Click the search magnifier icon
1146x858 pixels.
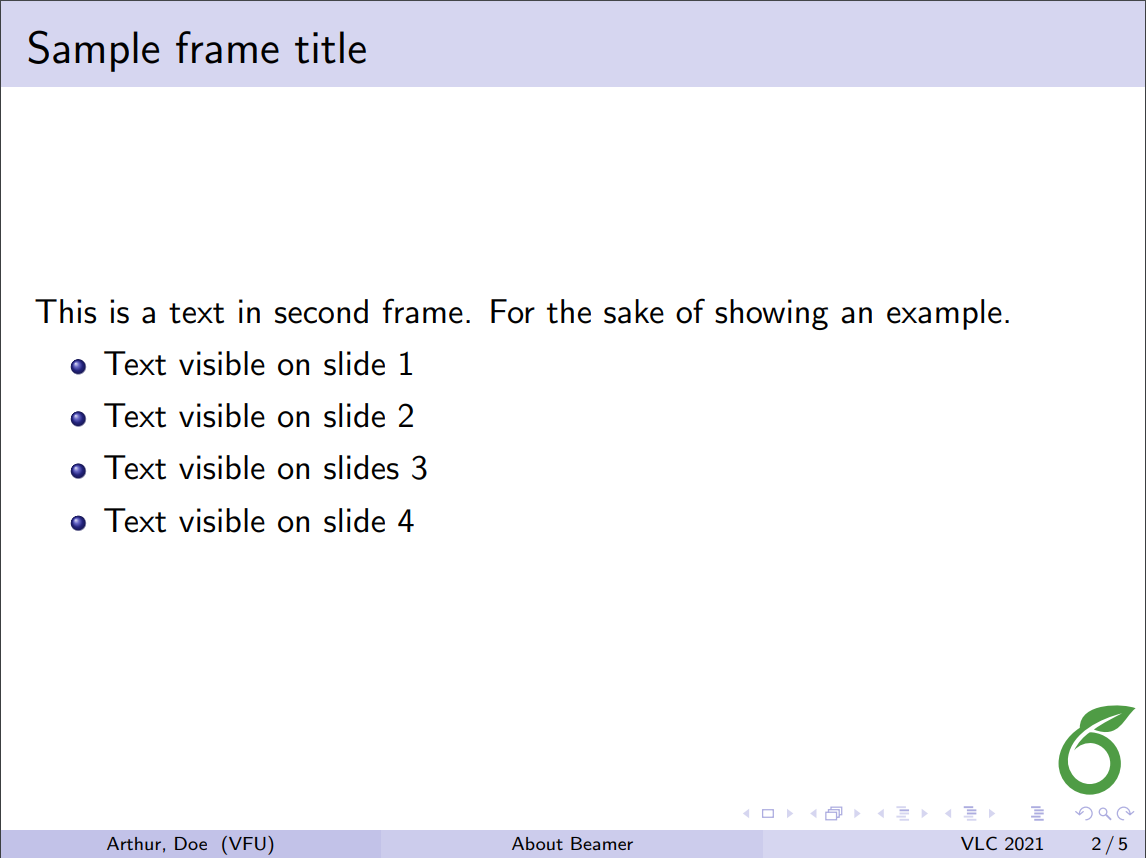[x=1103, y=814]
